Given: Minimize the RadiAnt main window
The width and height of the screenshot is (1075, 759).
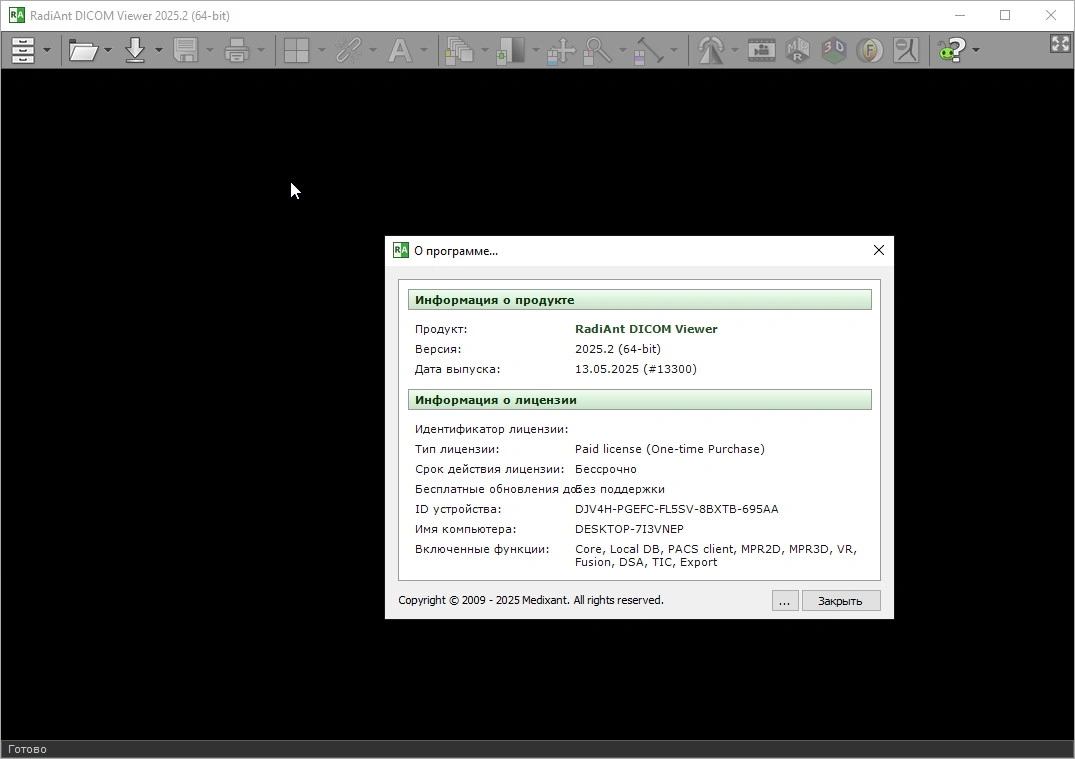Looking at the screenshot, I should (x=960, y=15).
